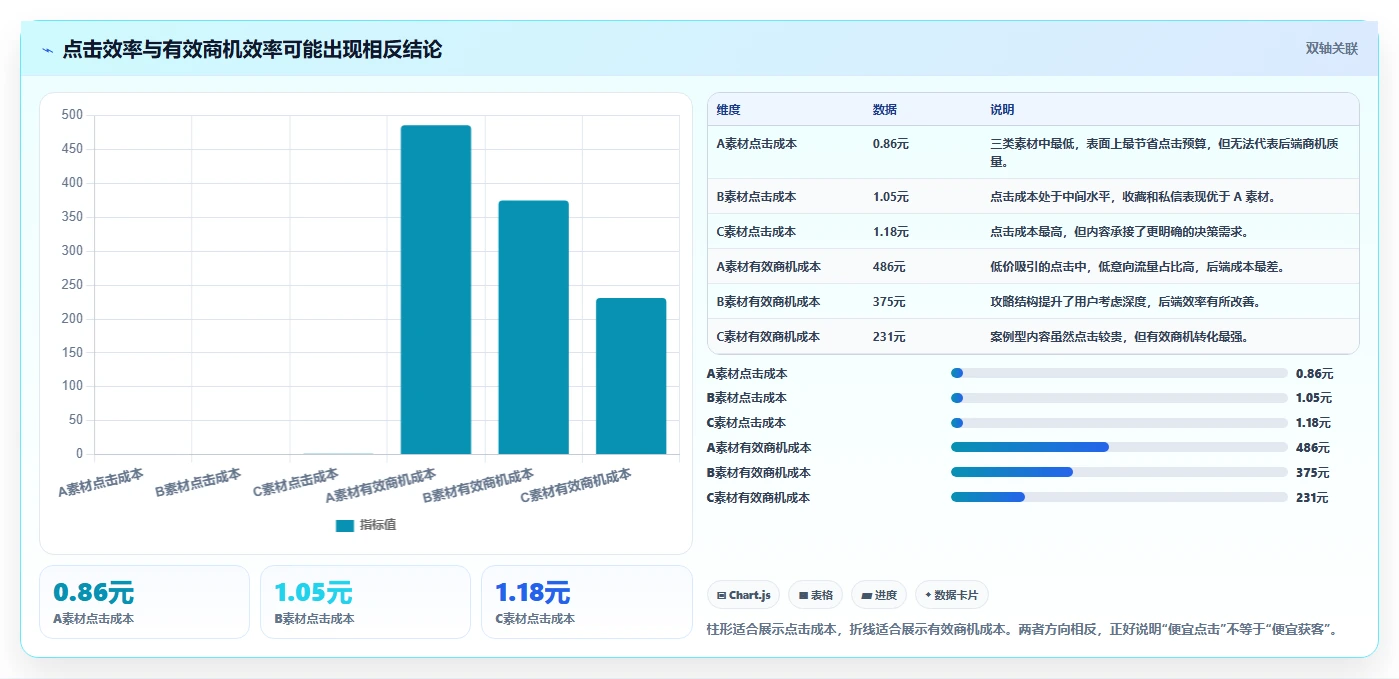Click the 数据卡片 tag chip
The height and width of the screenshot is (679, 1399).
tap(952, 595)
